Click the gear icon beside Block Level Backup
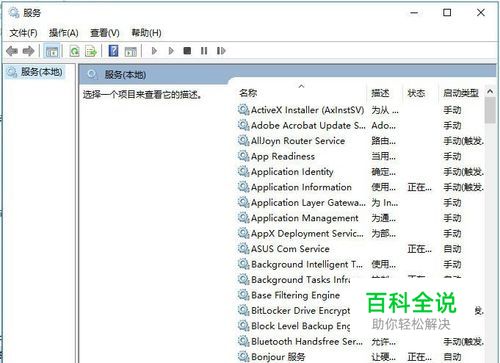 243,326
